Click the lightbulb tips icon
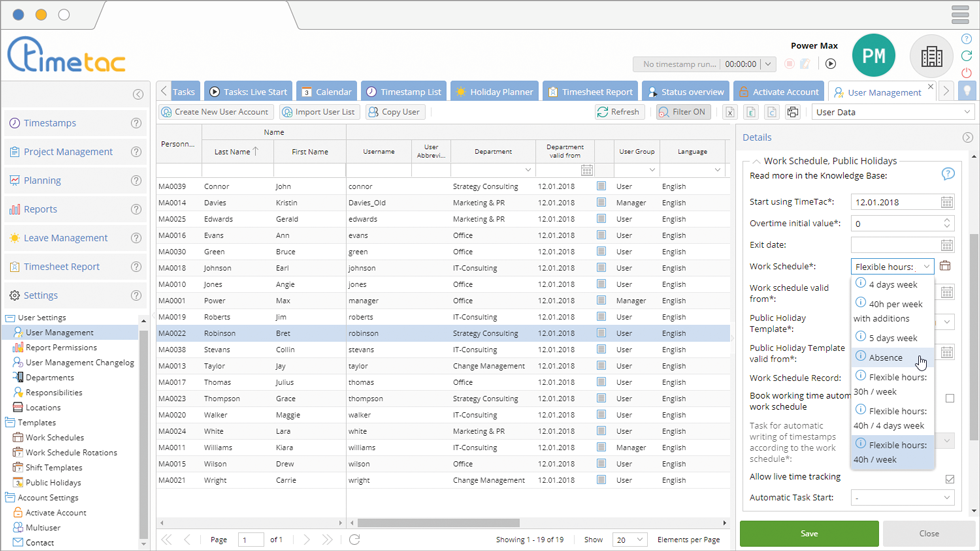This screenshot has height=551, width=980. tap(966, 91)
